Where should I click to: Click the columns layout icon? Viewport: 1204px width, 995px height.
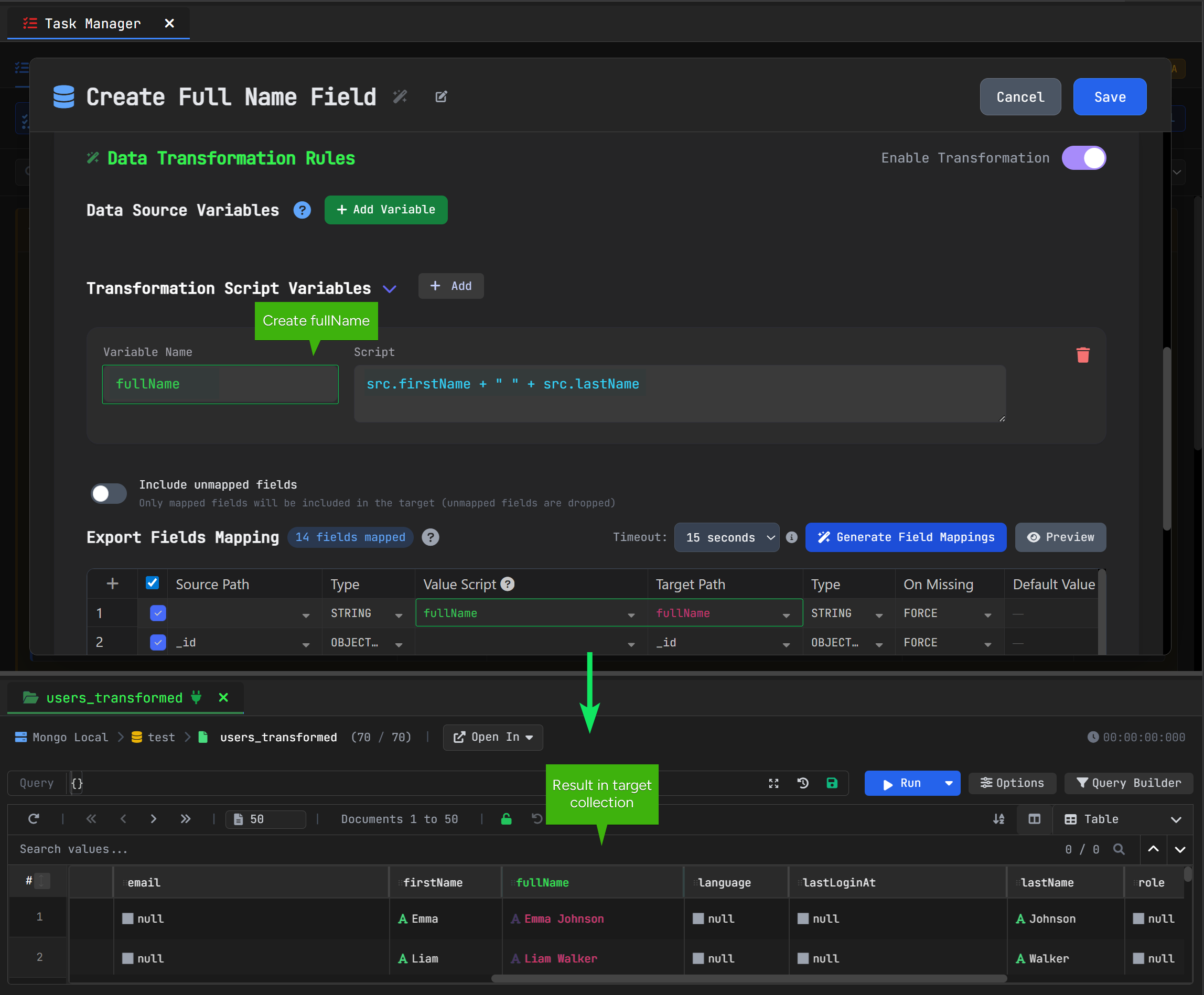(x=1034, y=819)
